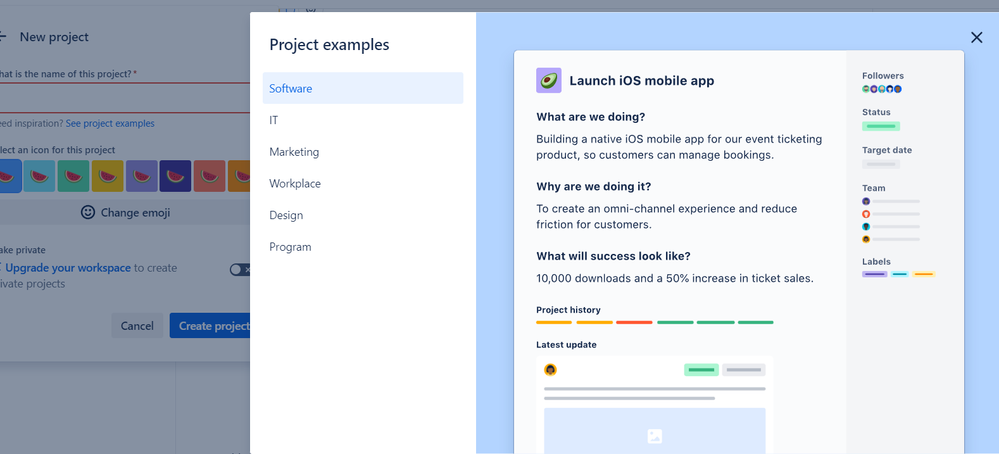Click the Latest update author avatar
This screenshot has height=454, width=999.
pos(550,369)
